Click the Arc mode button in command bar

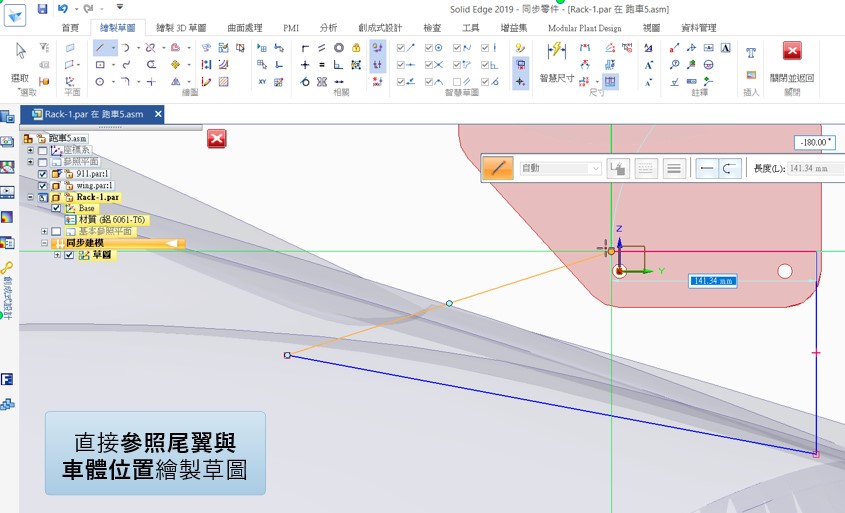730,168
